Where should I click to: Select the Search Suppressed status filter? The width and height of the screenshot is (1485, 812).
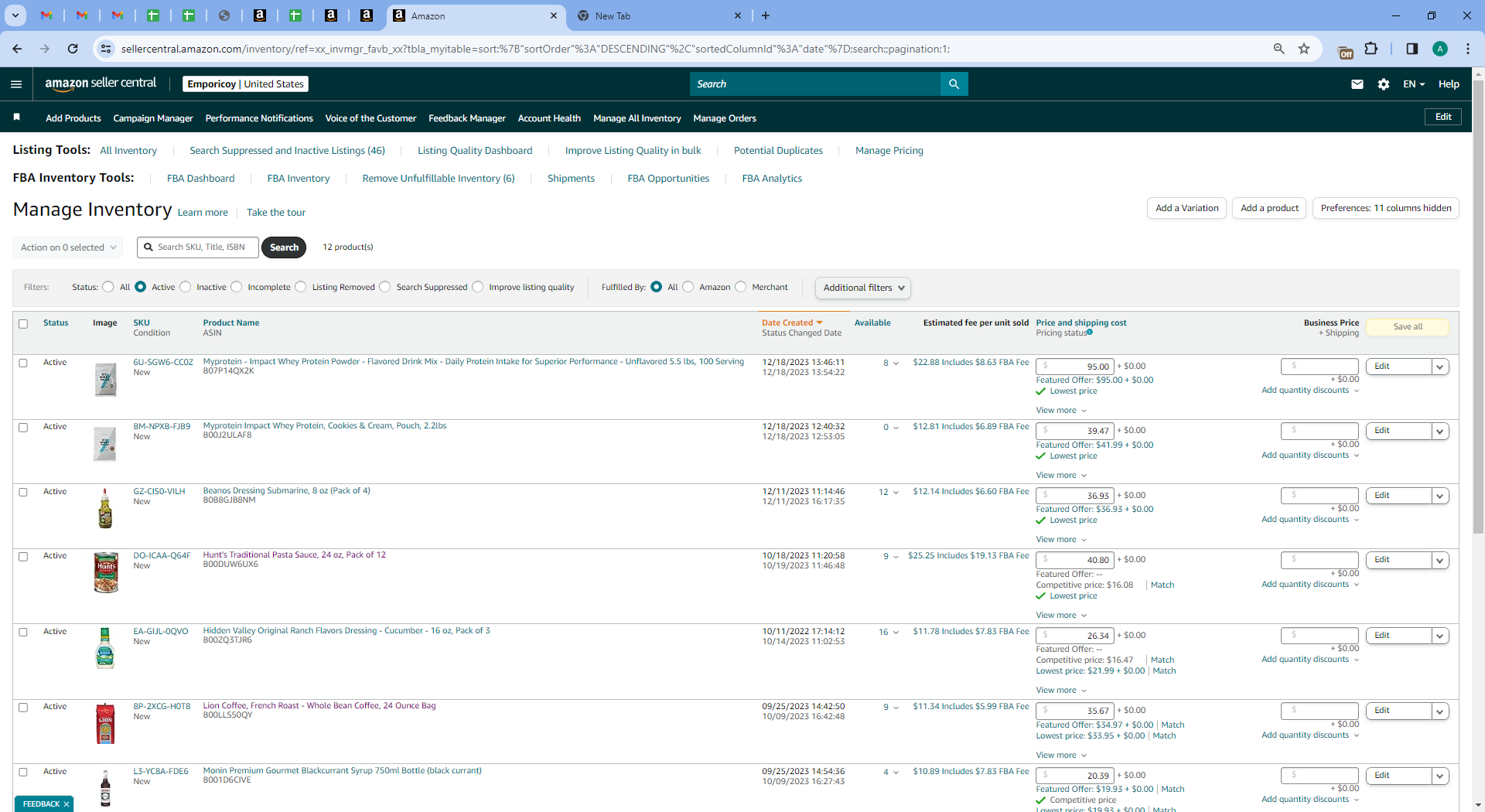click(385, 287)
